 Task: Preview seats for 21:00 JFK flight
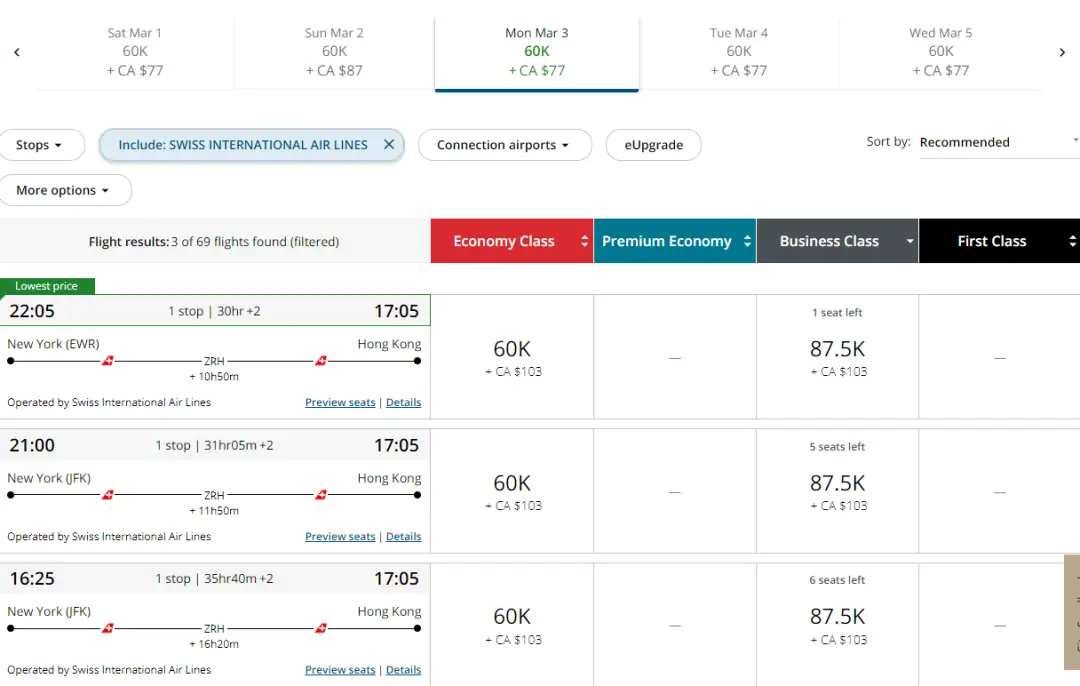(340, 536)
